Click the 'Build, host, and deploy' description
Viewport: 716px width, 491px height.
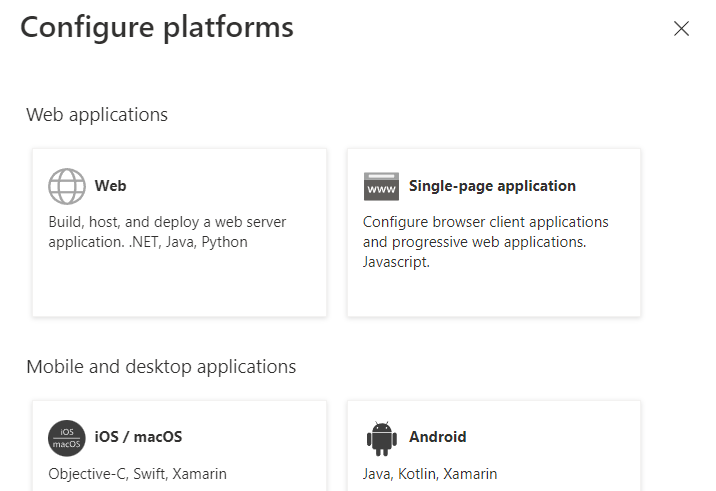pyautogui.click(x=167, y=232)
